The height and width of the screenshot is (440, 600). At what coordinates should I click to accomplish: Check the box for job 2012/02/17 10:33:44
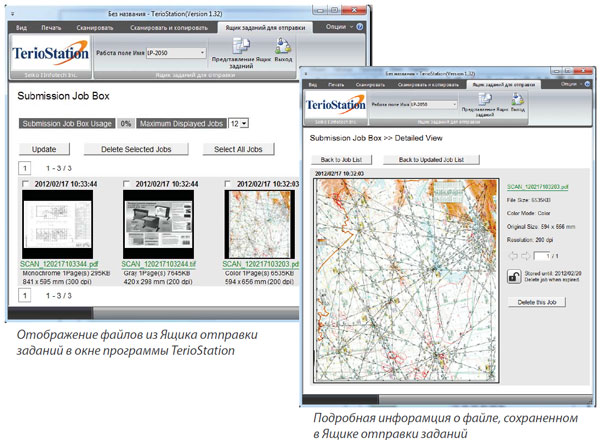[24, 184]
